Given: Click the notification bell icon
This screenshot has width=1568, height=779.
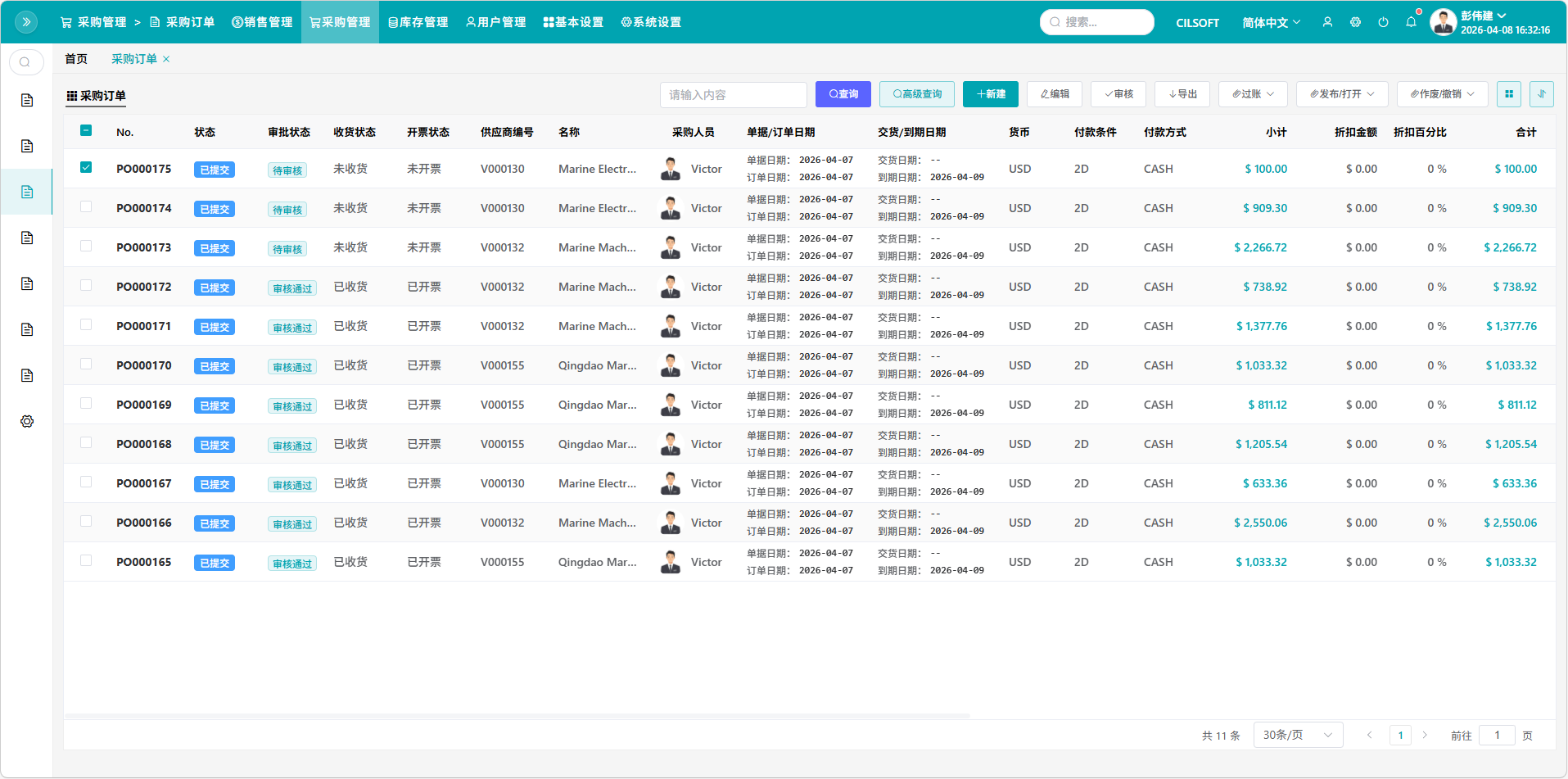Looking at the screenshot, I should tap(1411, 22).
